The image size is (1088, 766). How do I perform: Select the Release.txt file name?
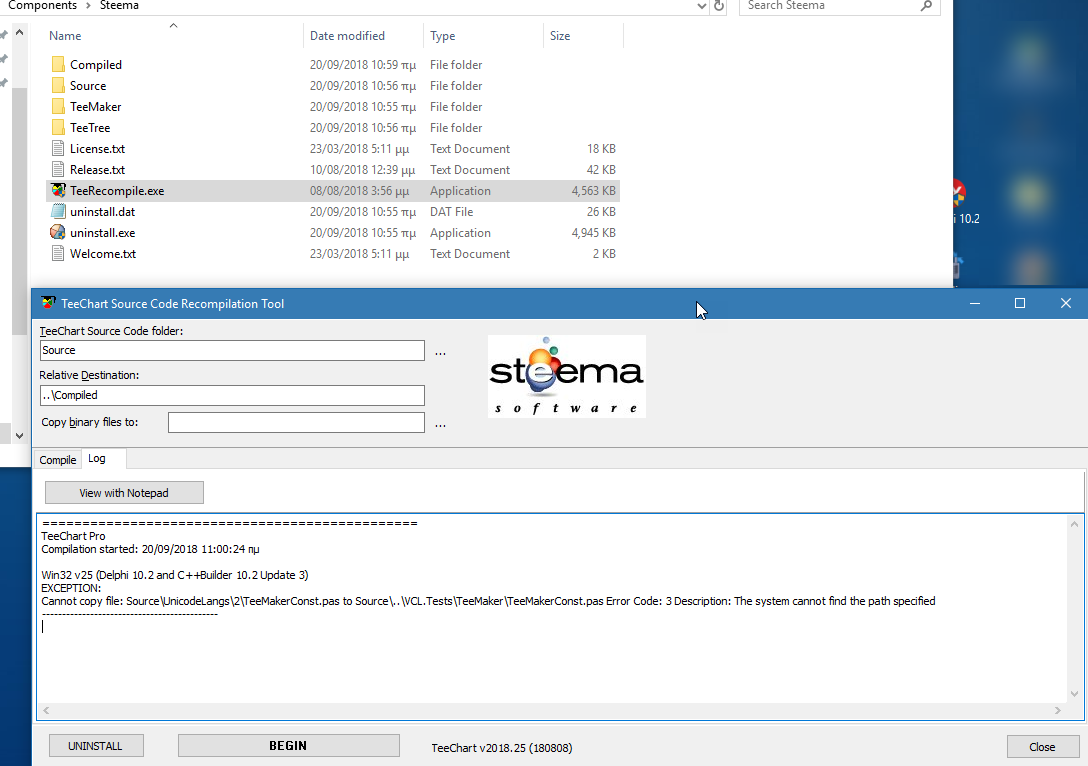[x=97, y=169]
